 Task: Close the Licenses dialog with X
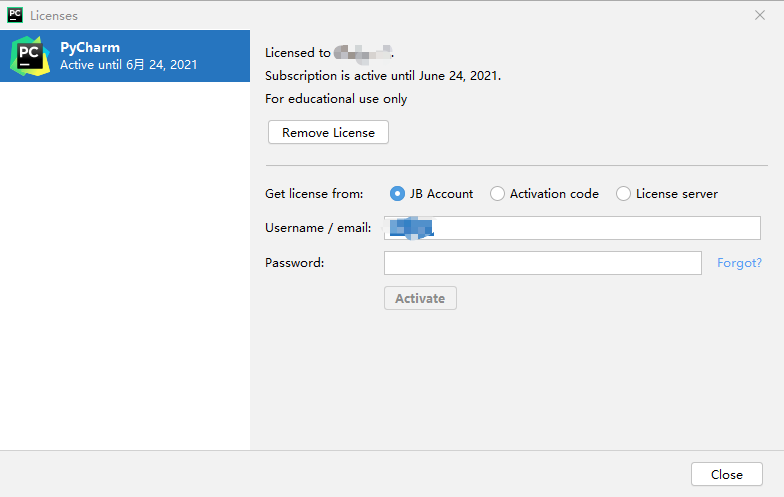coord(760,15)
